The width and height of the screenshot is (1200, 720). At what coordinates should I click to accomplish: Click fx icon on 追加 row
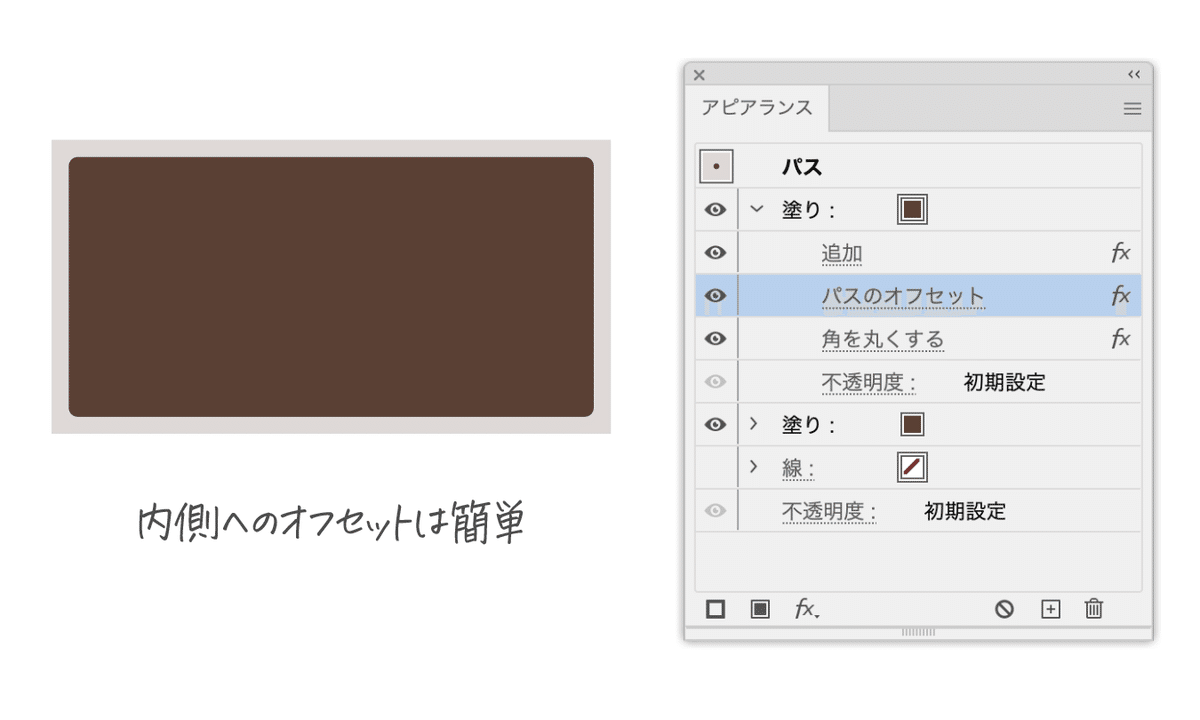tap(1121, 253)
